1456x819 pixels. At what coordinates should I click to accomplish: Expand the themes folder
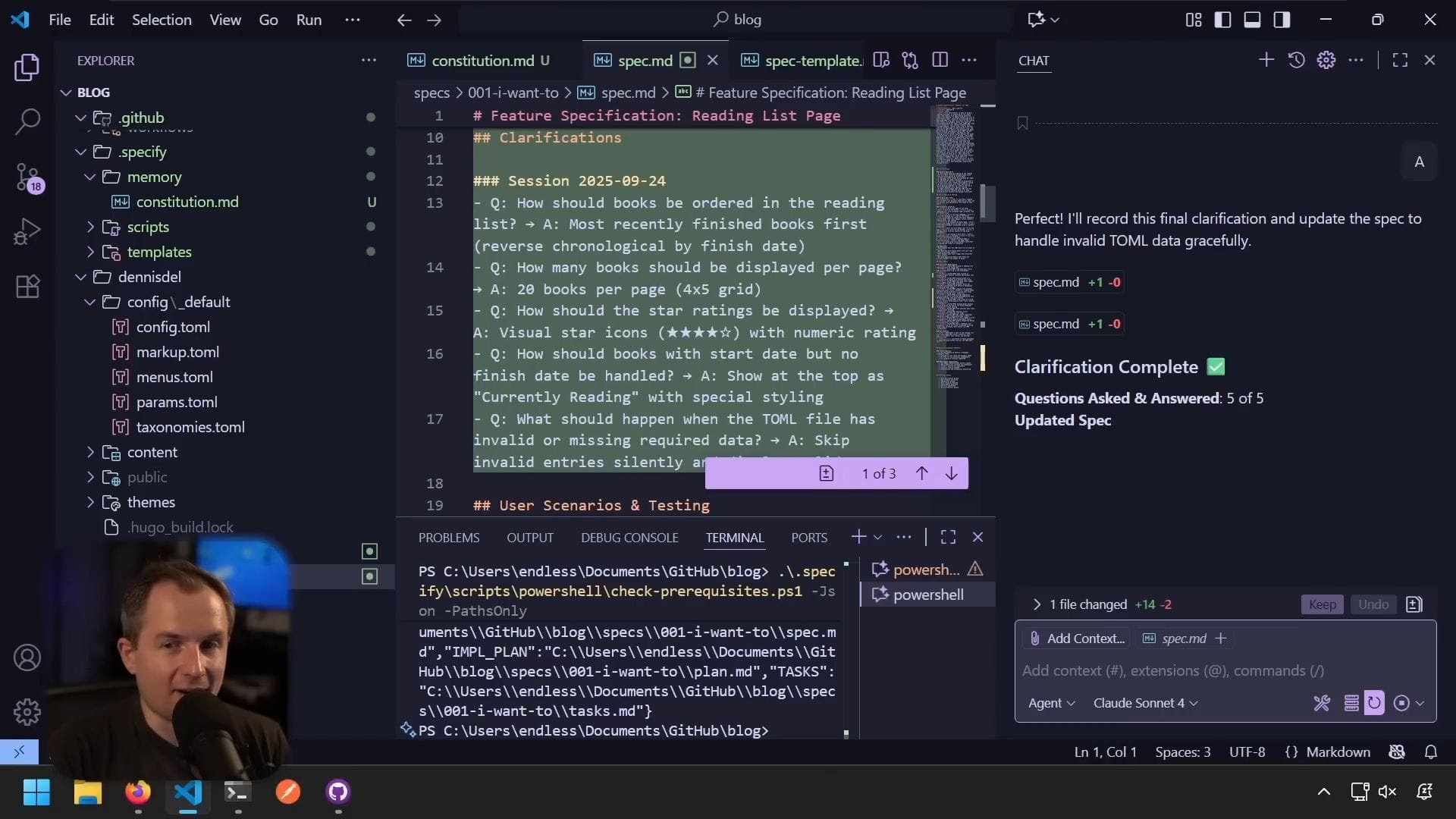tap(151, 502)
